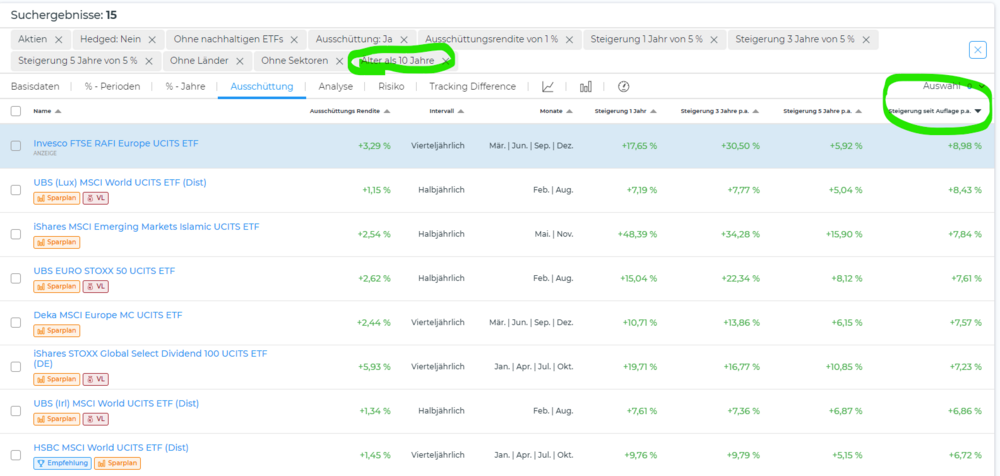1000x476 pixels.
Task: Tick checkbox for Deka MSCI Europe MC
Action: [x=15, y=322]
